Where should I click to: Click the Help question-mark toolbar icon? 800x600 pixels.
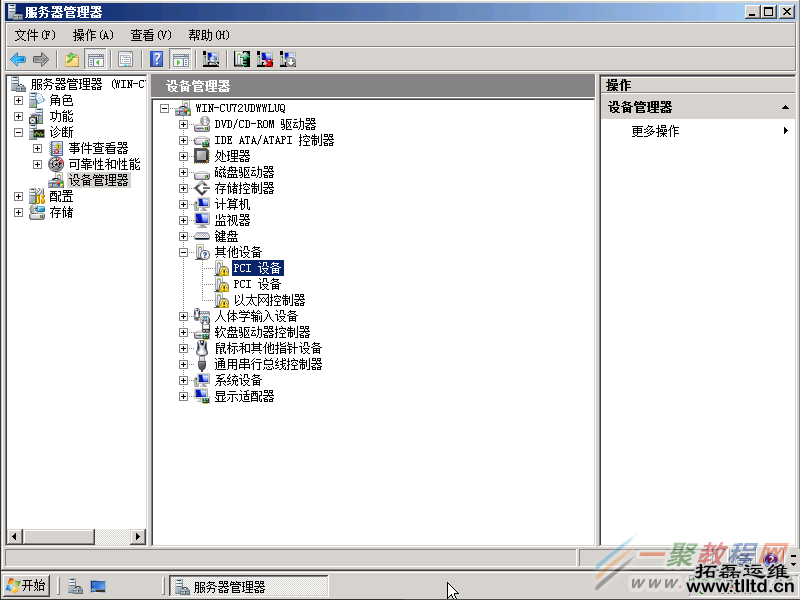click(x=155, y=58)
